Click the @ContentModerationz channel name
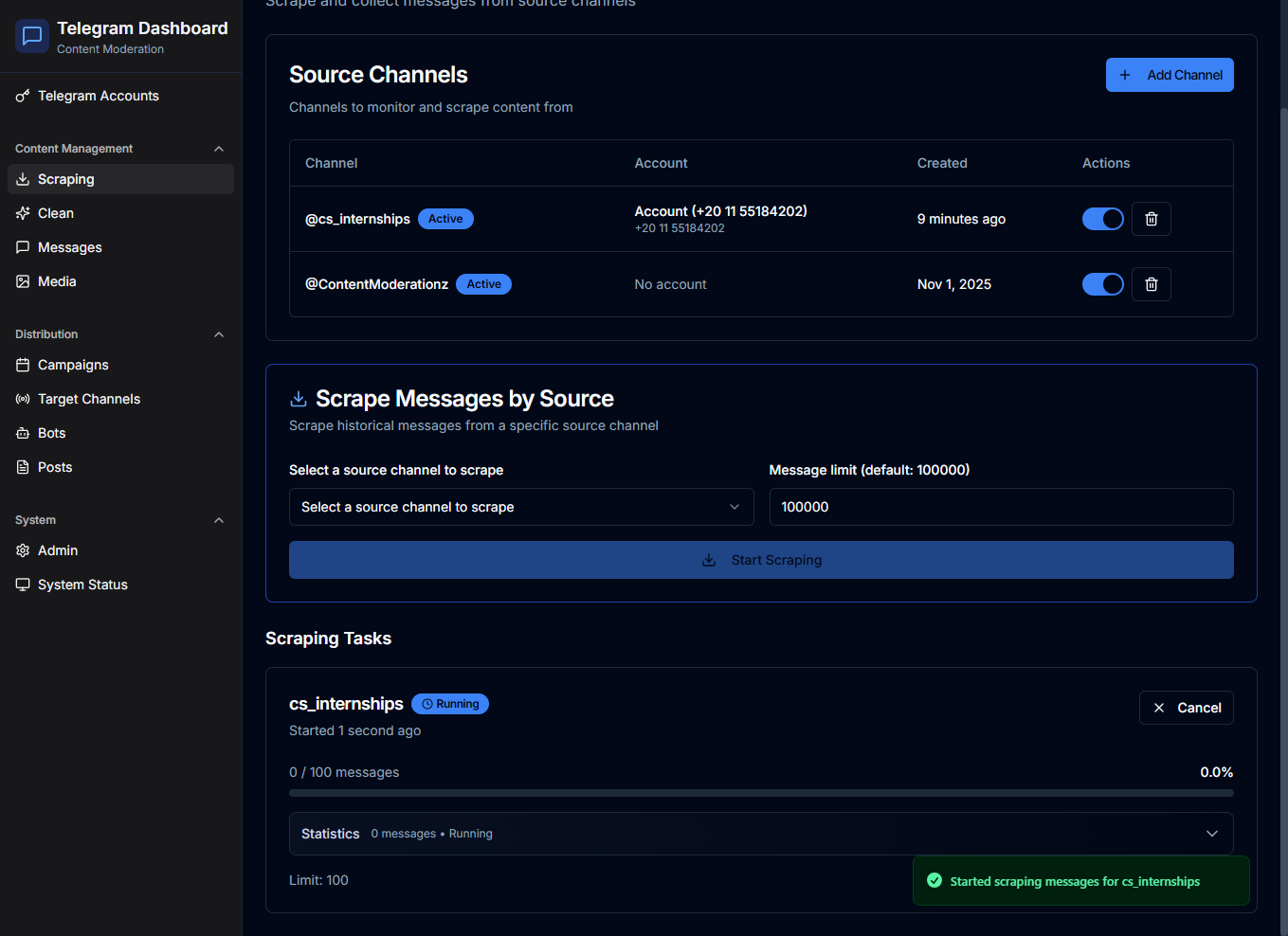This screenshot has width=1288, height=936. click(376, 284)
